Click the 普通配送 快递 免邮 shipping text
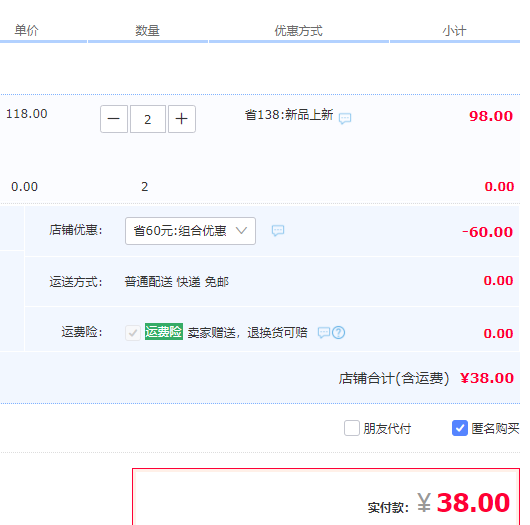Viewport: 530px width, 525px height. click(x=176, y=282)
